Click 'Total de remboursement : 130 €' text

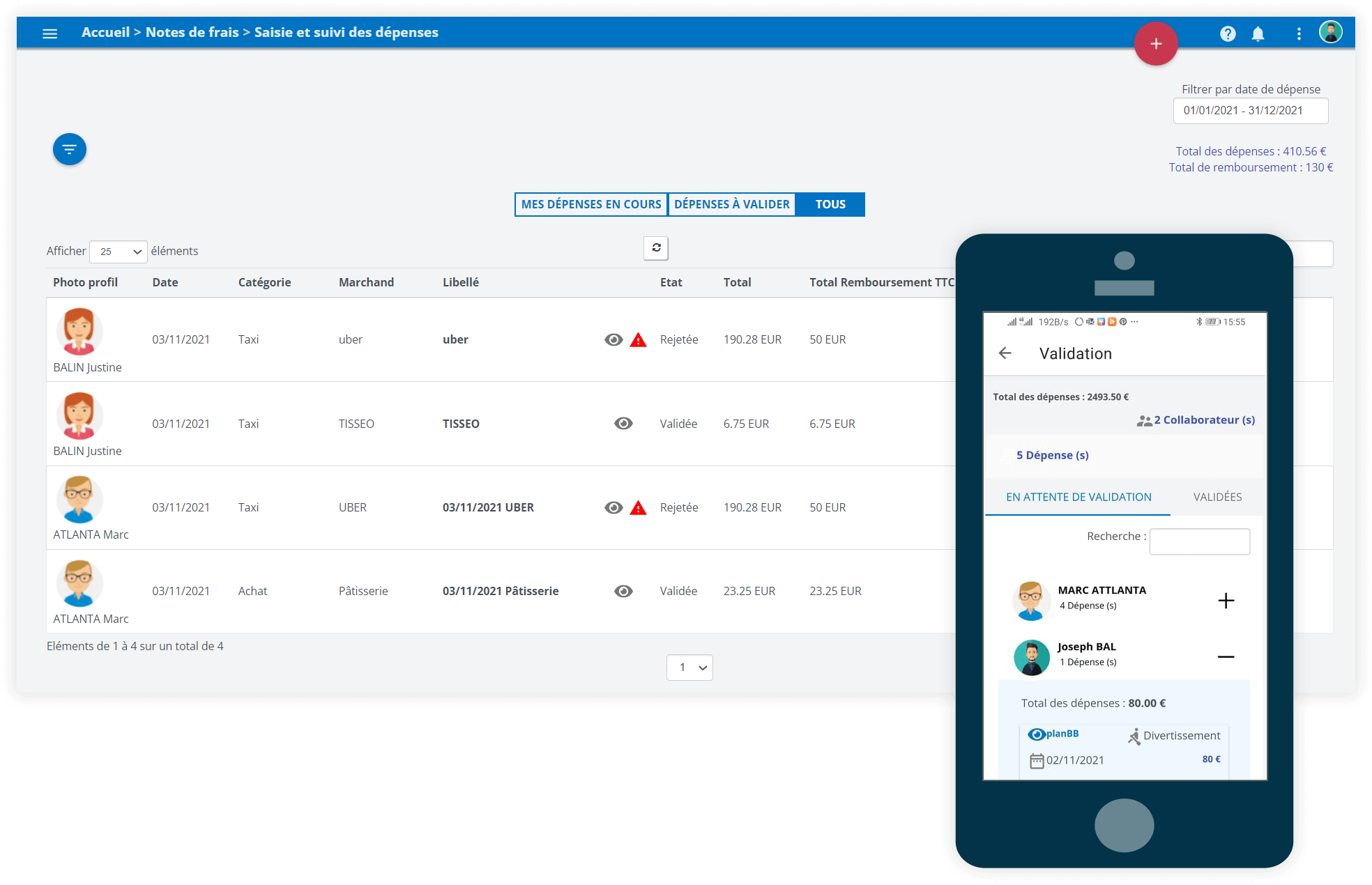tap(1251, 167)
